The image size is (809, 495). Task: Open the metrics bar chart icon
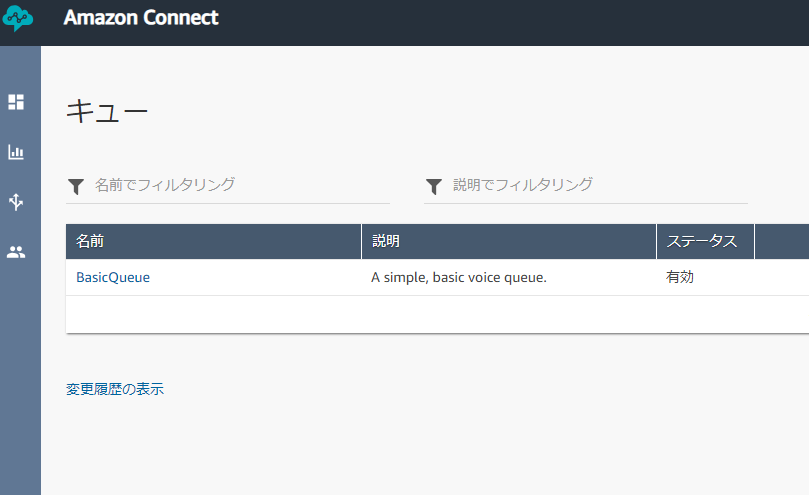[16, 152]
